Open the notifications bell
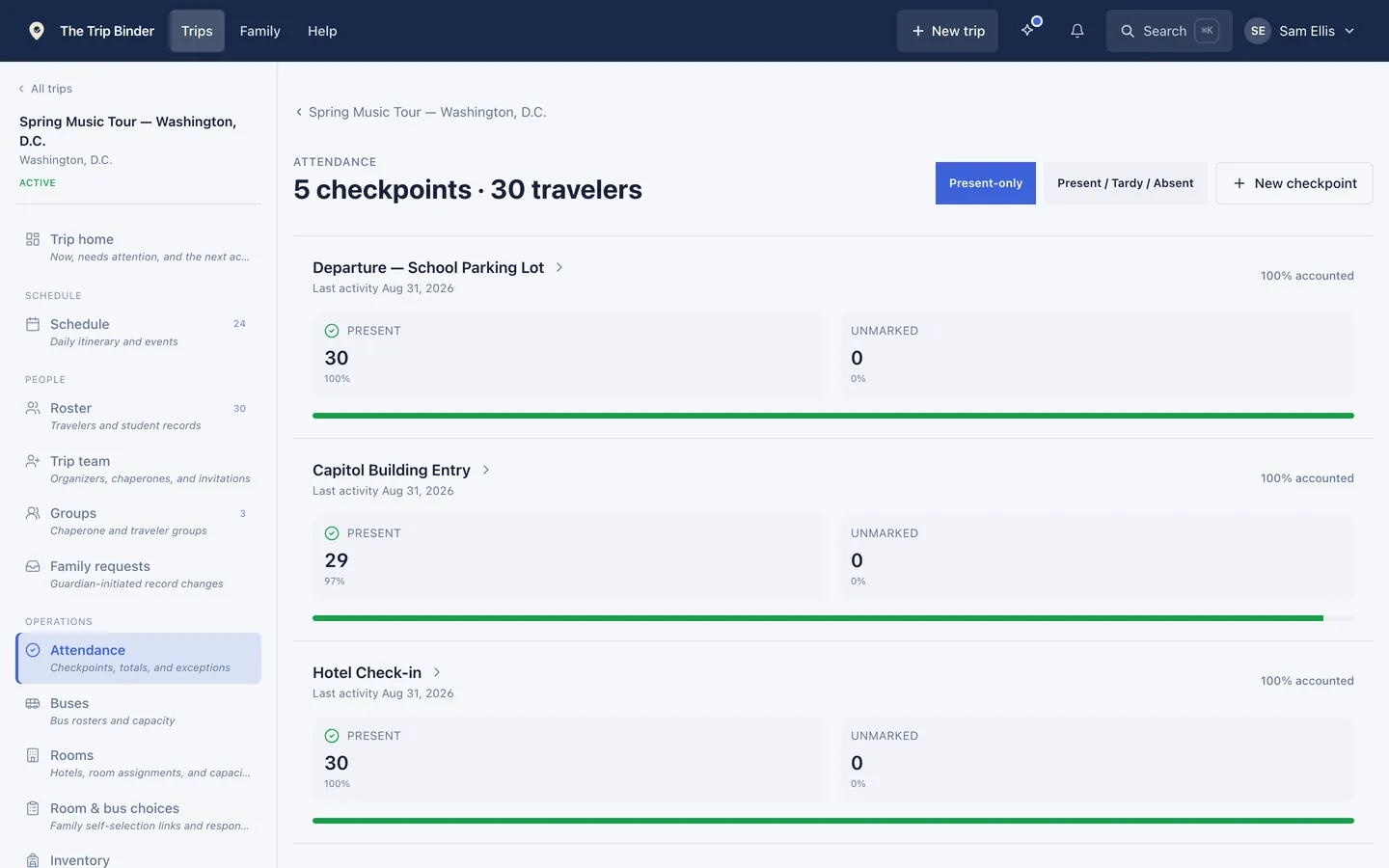Viewport: 1389px width, 868px height. coord(1076,31)
